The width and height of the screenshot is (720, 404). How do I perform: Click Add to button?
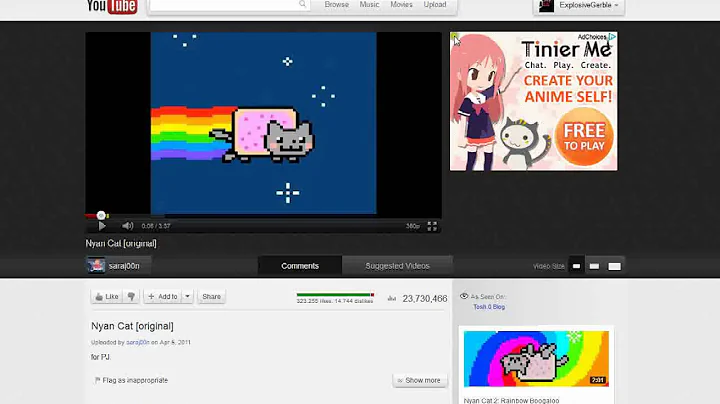(x=163, y=297)
